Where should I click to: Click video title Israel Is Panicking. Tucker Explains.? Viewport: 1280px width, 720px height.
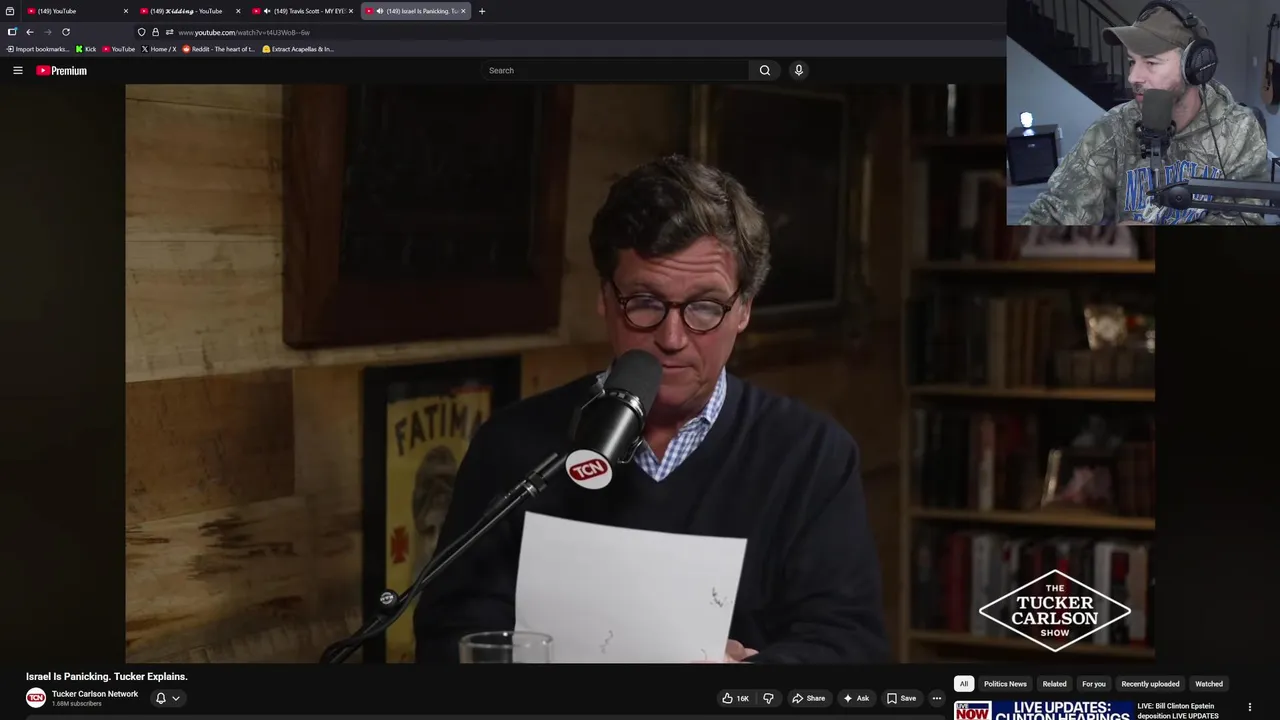[107, 676]
